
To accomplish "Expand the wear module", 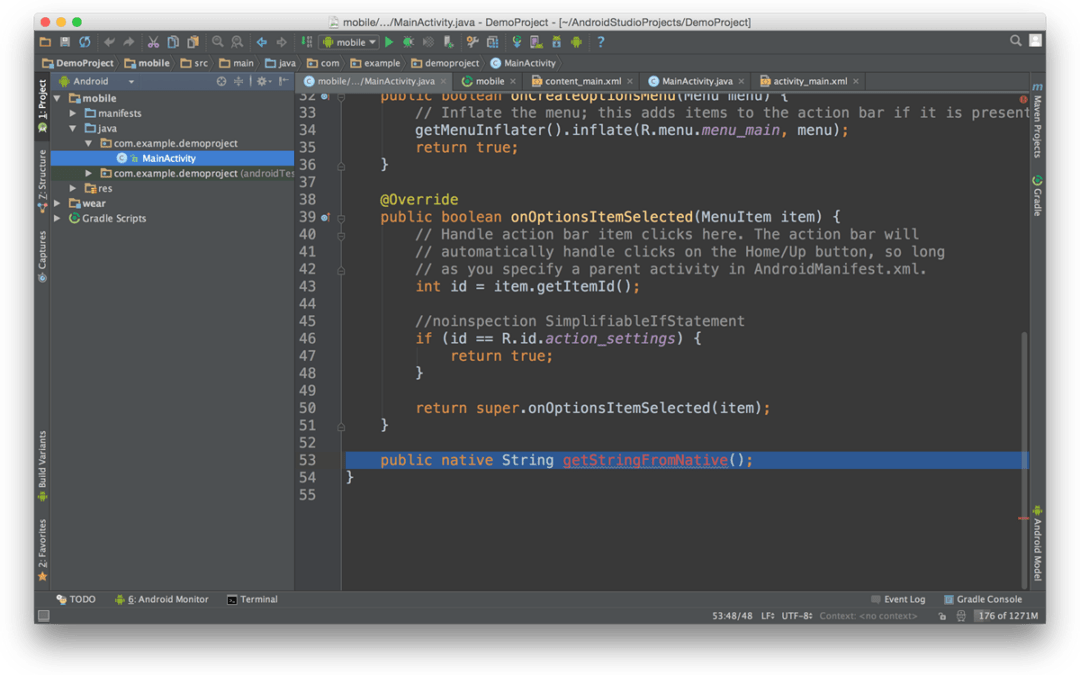I will [58, 203].
